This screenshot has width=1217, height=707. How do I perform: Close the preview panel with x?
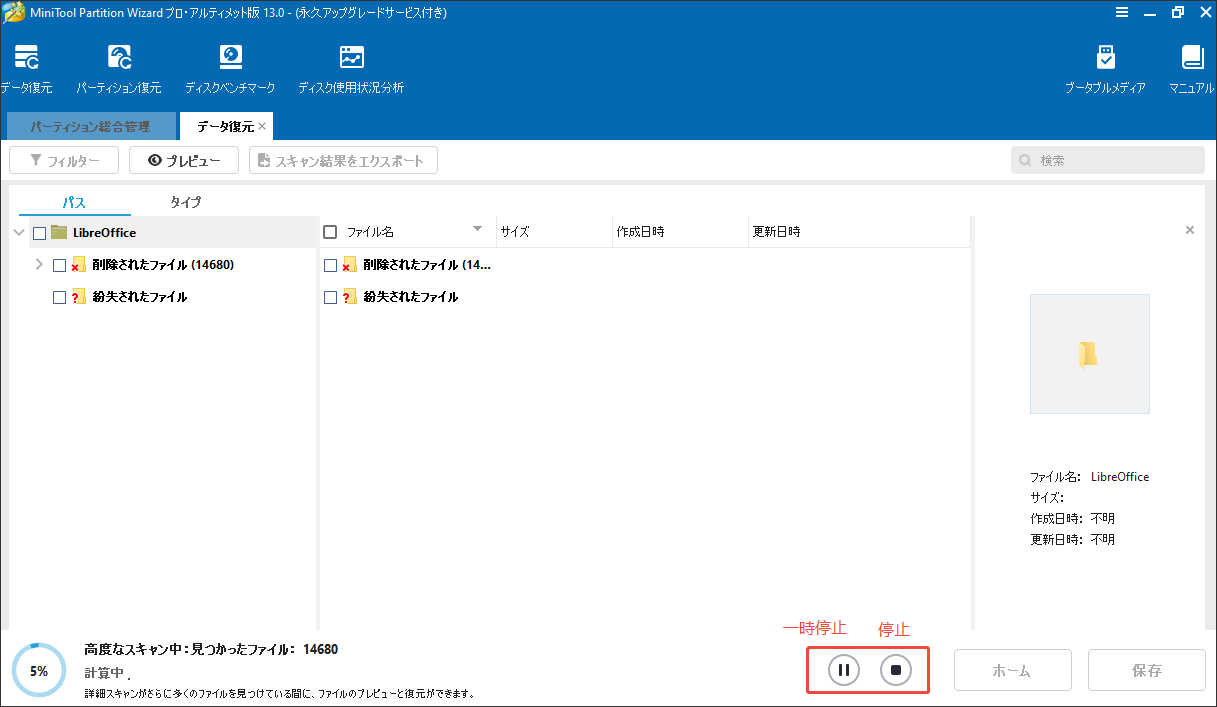1189,230
